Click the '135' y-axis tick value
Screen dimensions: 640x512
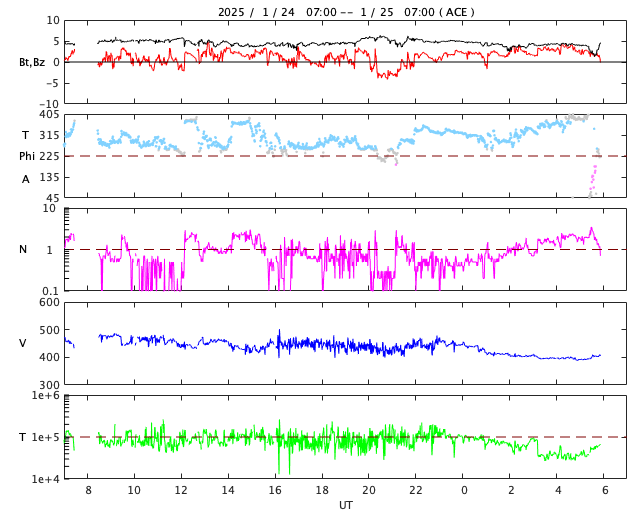click(x=49, y=177)
